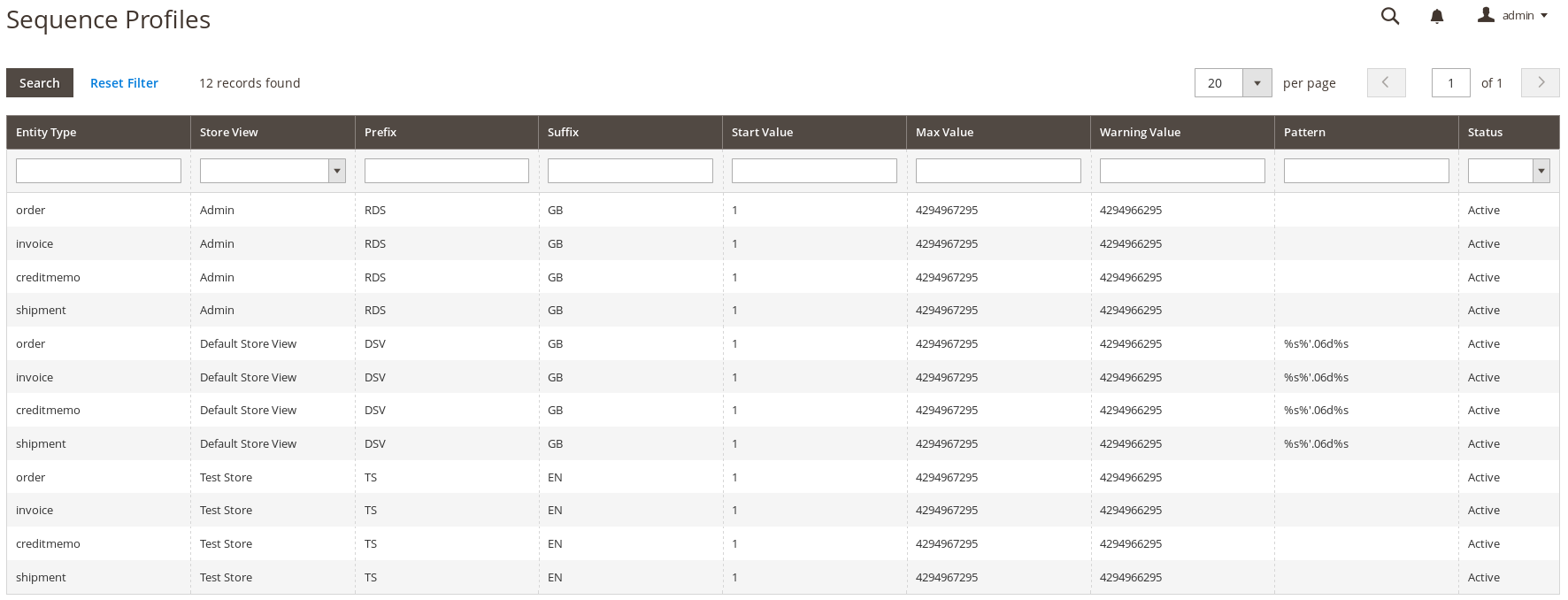This screenshot has height=600, width=1568.
Task: Sort by the Max Value column header
Action: (998, 132)
